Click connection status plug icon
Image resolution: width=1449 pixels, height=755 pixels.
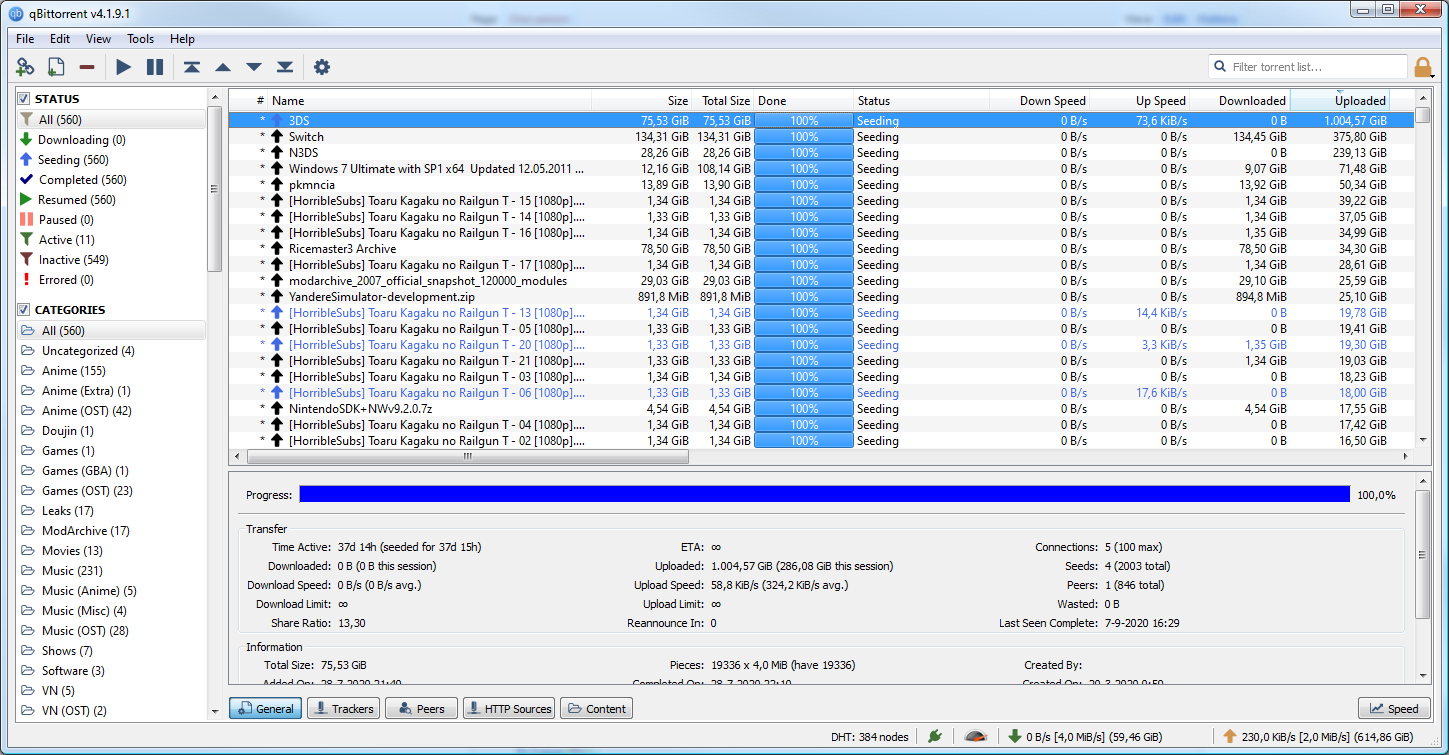click(x=935, y=736)
